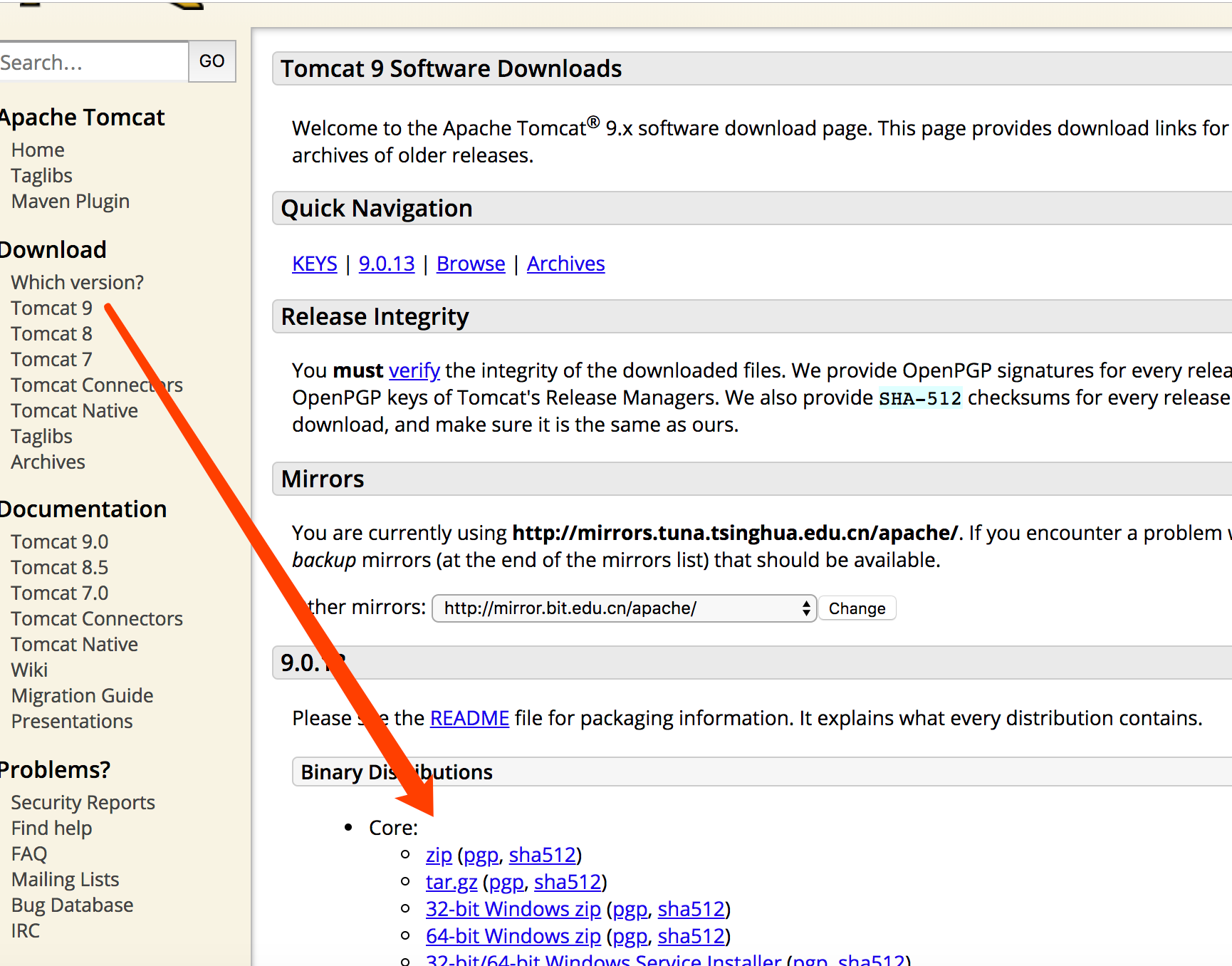Image resolution: width=1232 pixels, height=966 pixels.
Task: Open Taglibs under Apache Tomcat
Action: pyautogui.click(x=42, y=176)
